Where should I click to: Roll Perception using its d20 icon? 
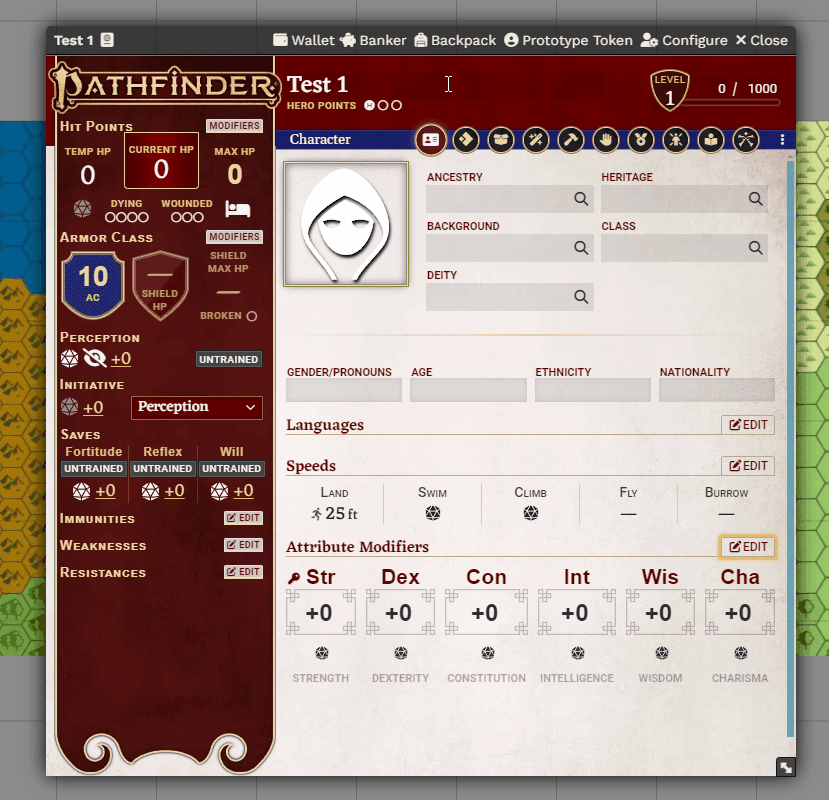(x=69, y=358)
